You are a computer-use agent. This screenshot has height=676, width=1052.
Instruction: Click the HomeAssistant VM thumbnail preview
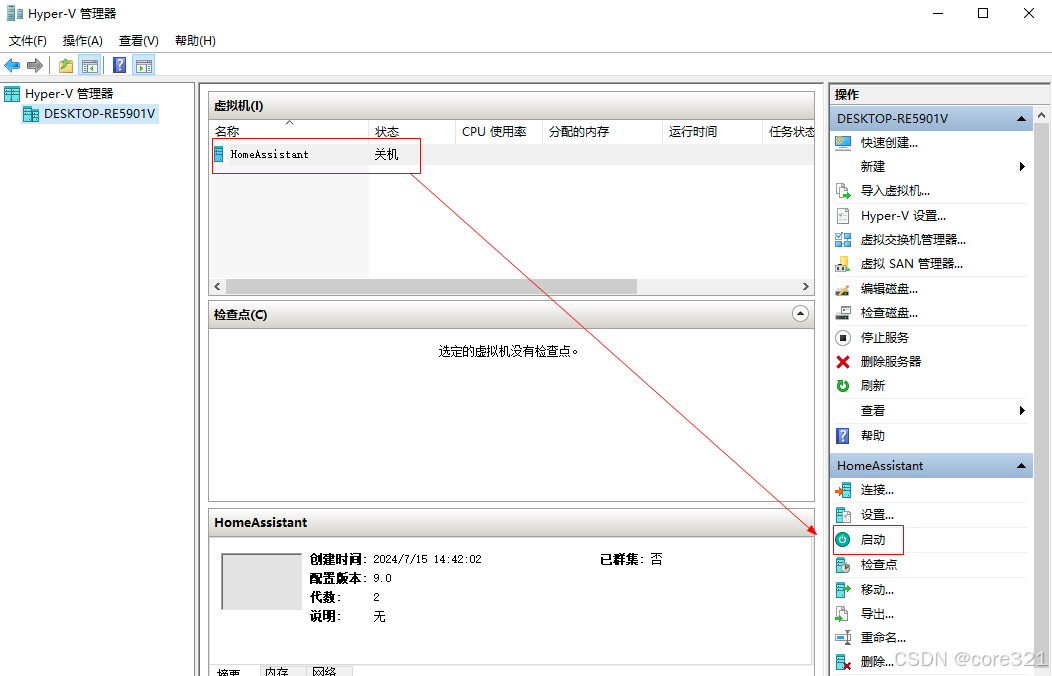(x=262, y=581)
